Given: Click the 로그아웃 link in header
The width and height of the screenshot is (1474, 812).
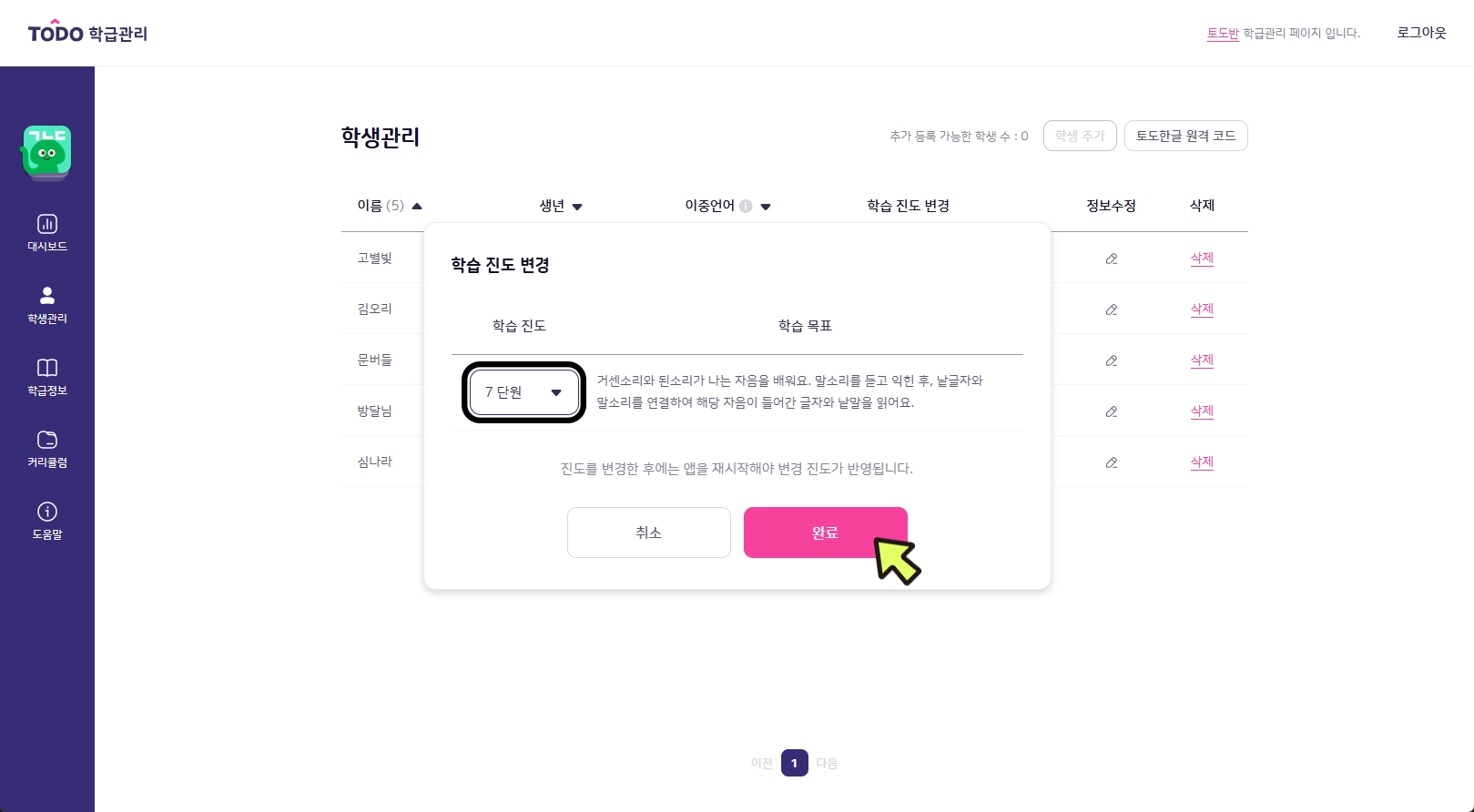Looking at the screenshot, I should tap(1421, 33).
